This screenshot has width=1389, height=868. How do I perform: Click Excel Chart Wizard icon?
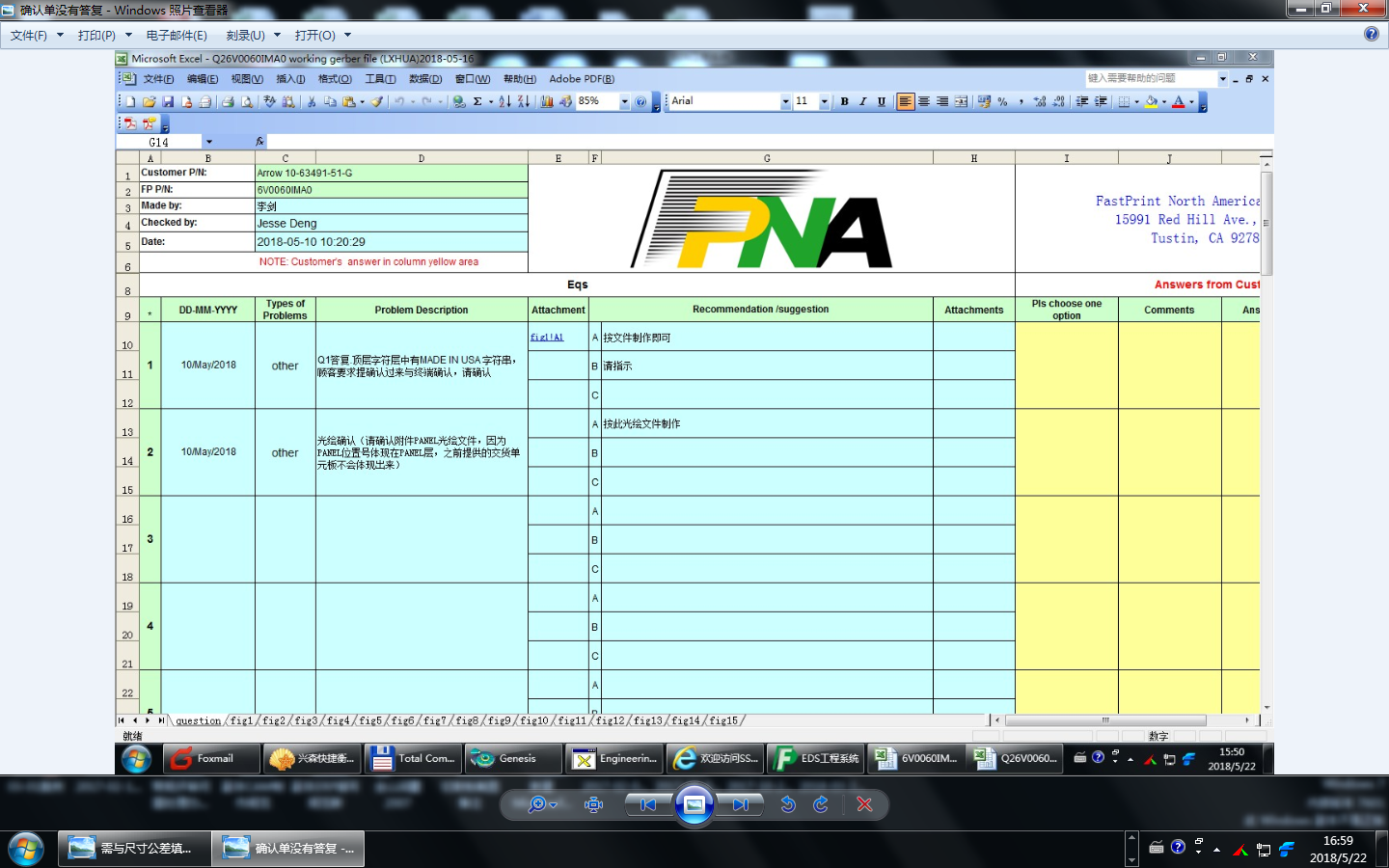(x=547, y=101)
